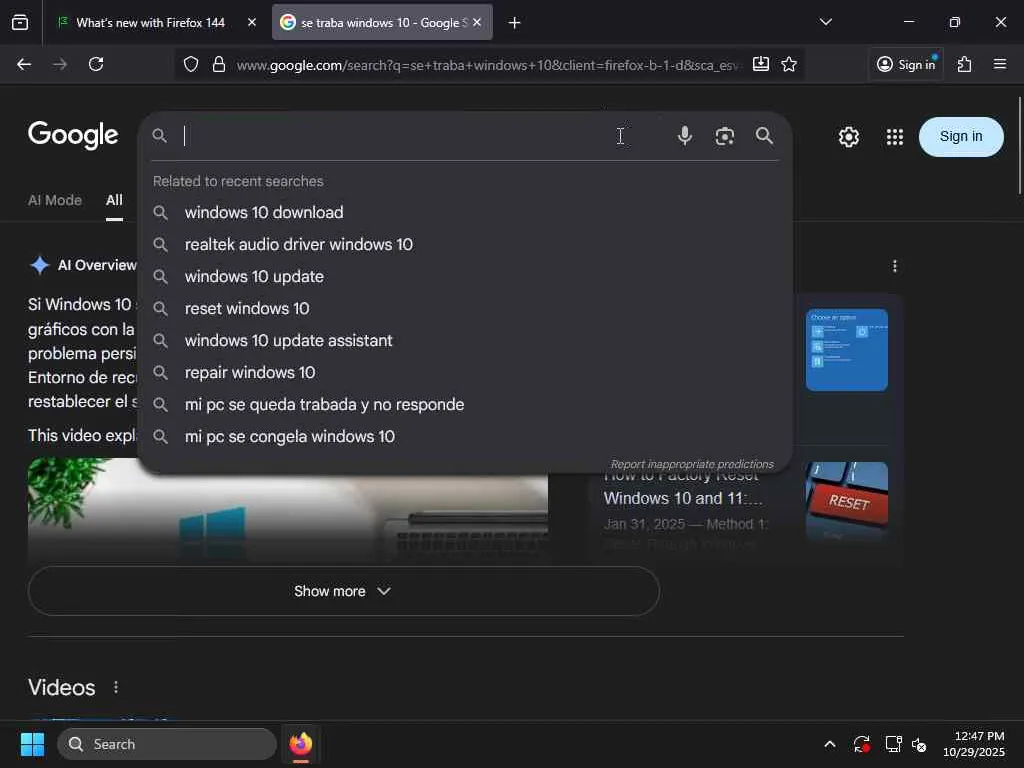The image size is (1024, 768).
Task: Open blue Choose an option thumbnail
Action: point(846,349)
